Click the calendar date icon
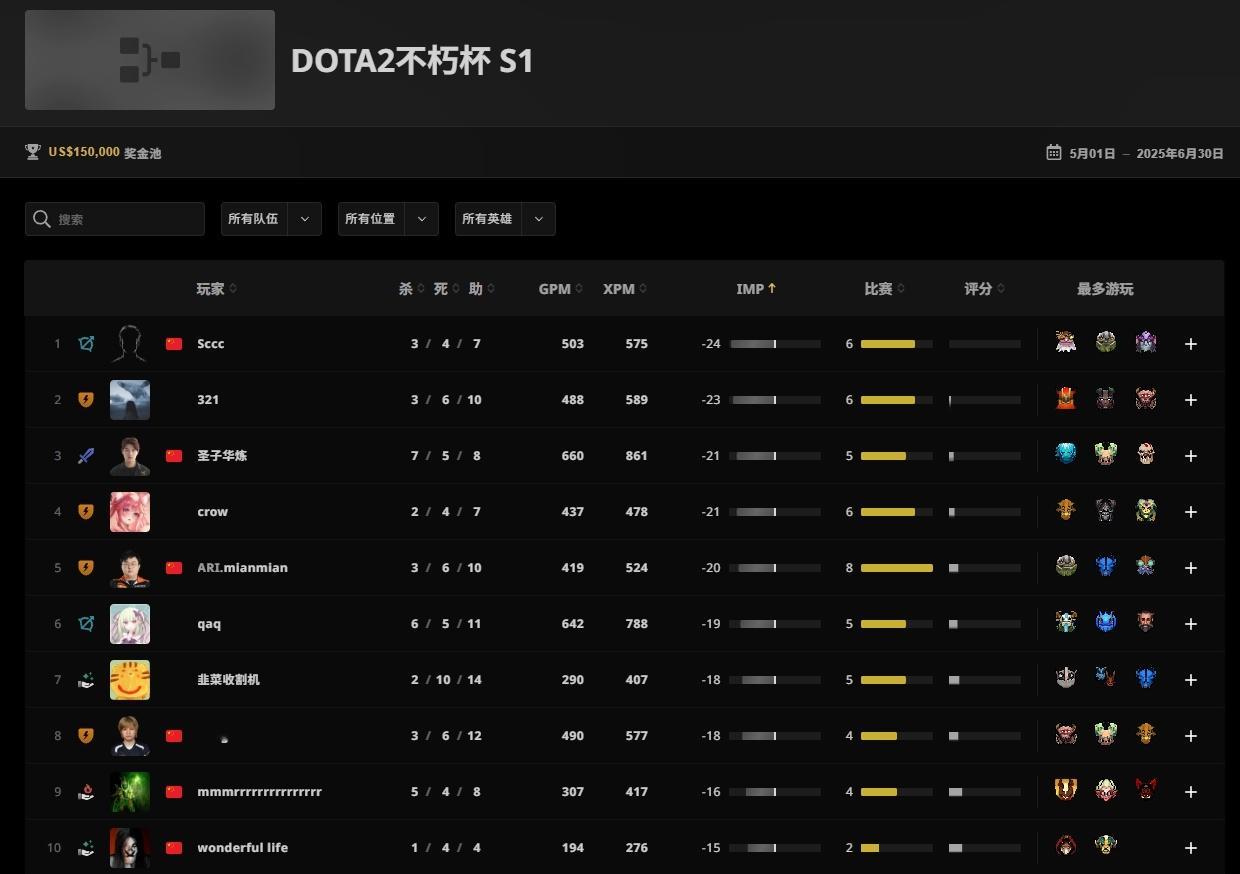Viewport: 1240px width, 874px height. tap(1053, 152)
